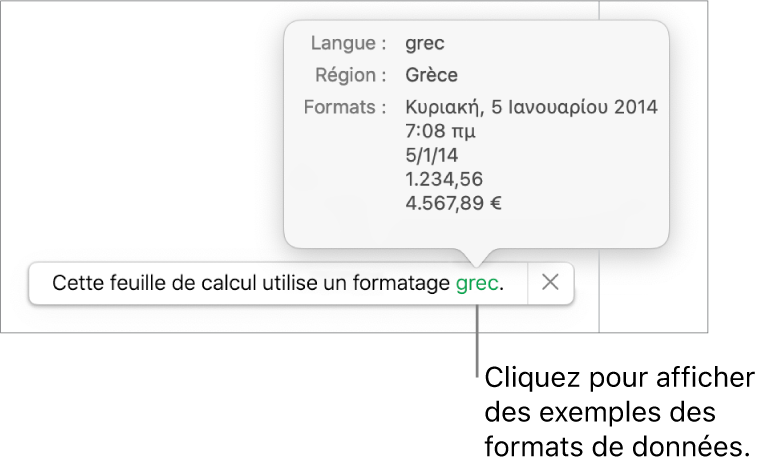Dismiss the formatting notification with X
The image size is (777, 473).
550,283
